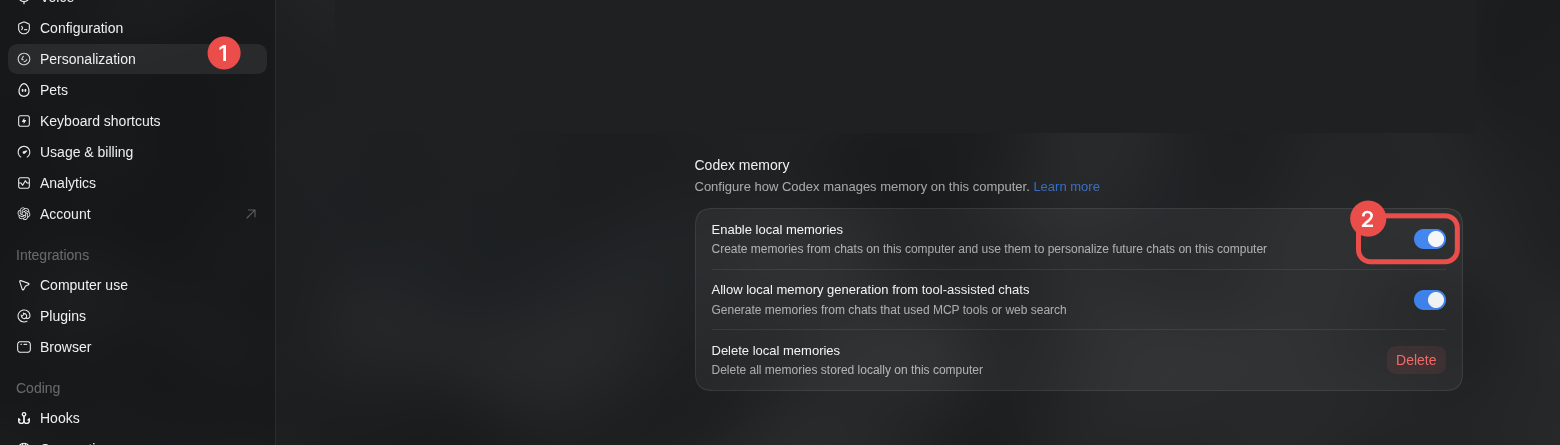This screenshot has width=1560, height=445.
Task: Disable the Enable local memories toggle
Action: [1429, 239]
